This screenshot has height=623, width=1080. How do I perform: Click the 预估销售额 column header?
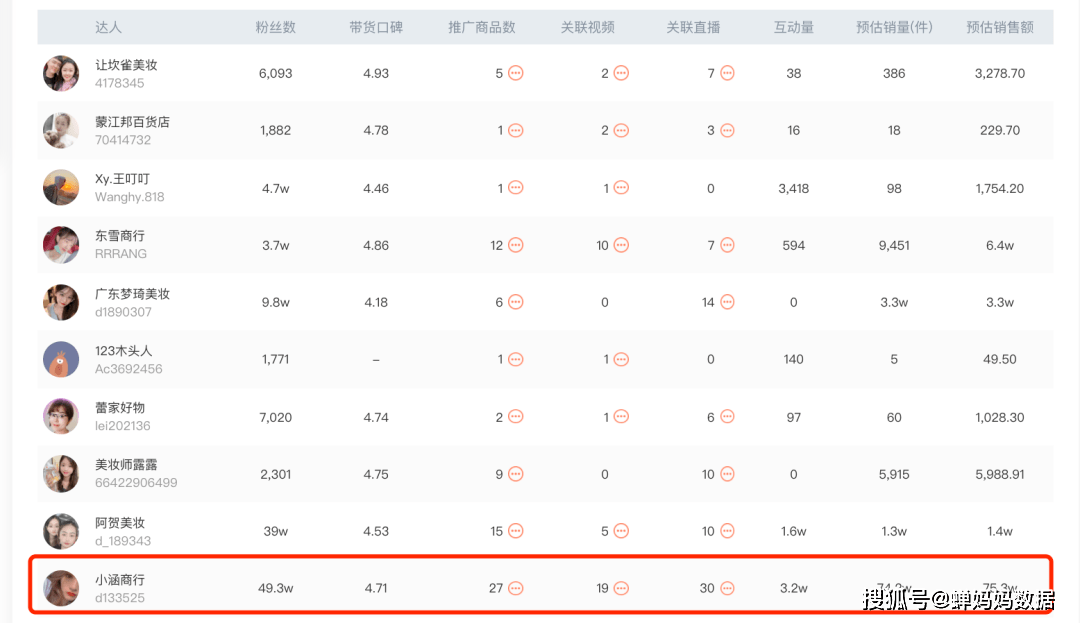pos(999,27)
